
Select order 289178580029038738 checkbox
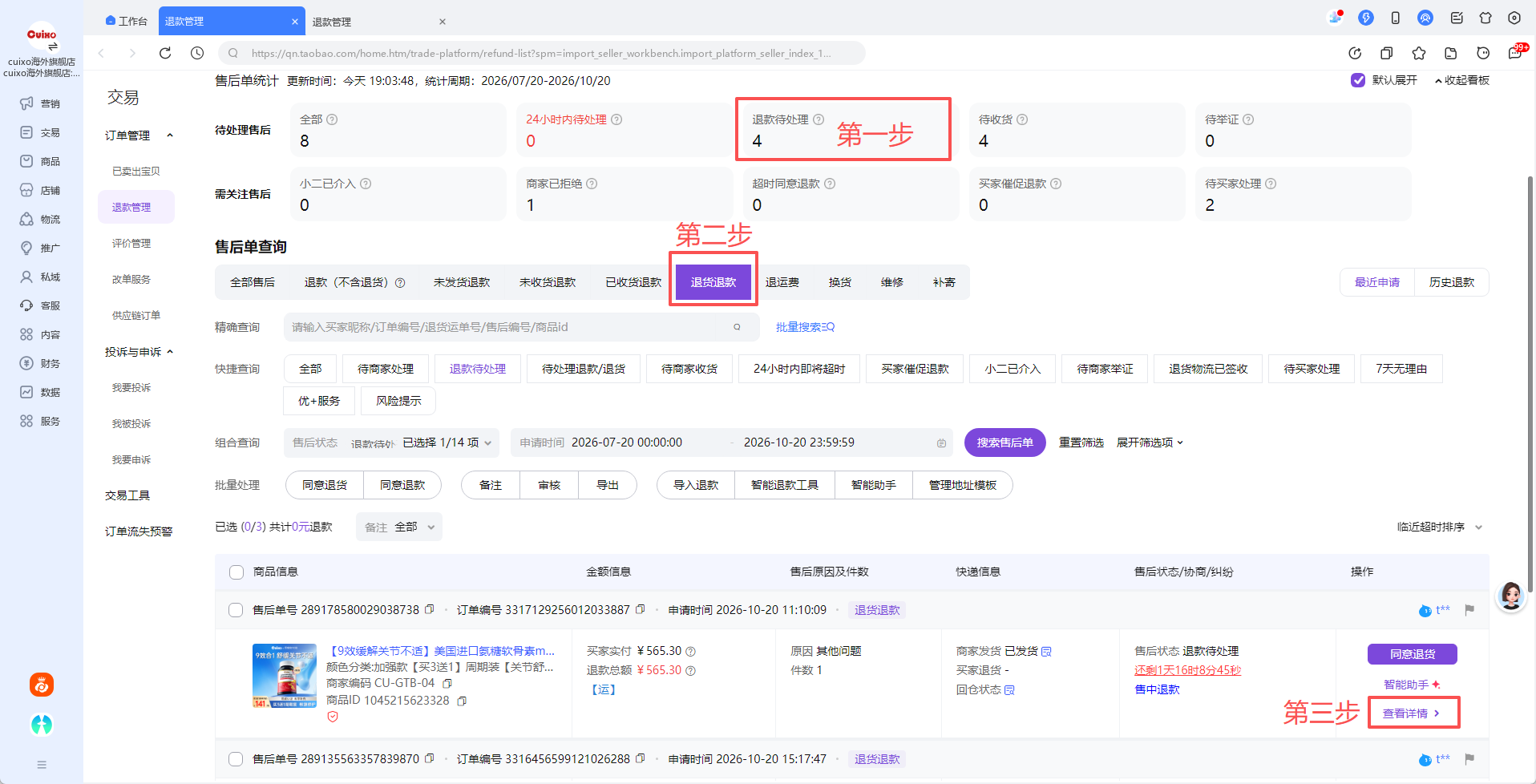236,610
